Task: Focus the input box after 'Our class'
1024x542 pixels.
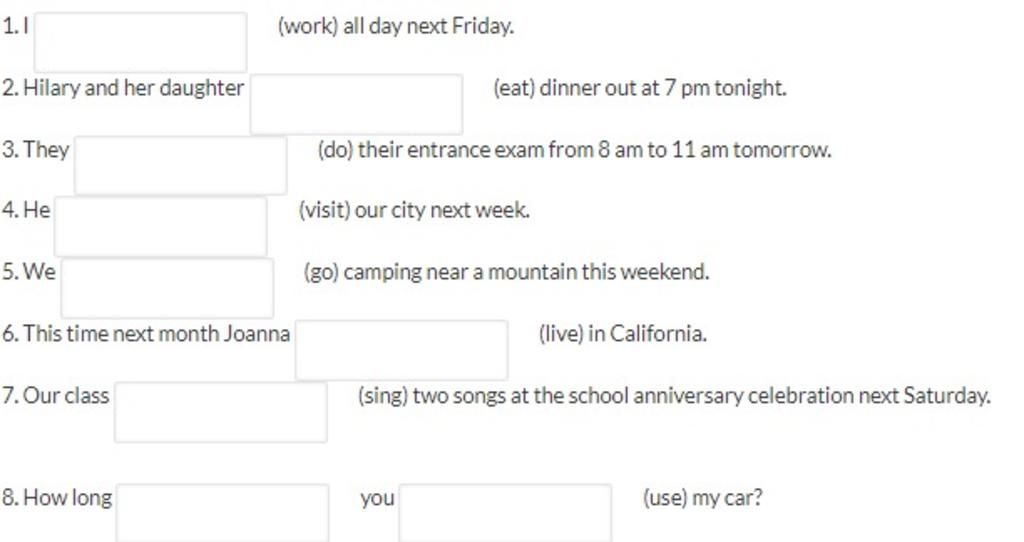Action: pos(221,412)
